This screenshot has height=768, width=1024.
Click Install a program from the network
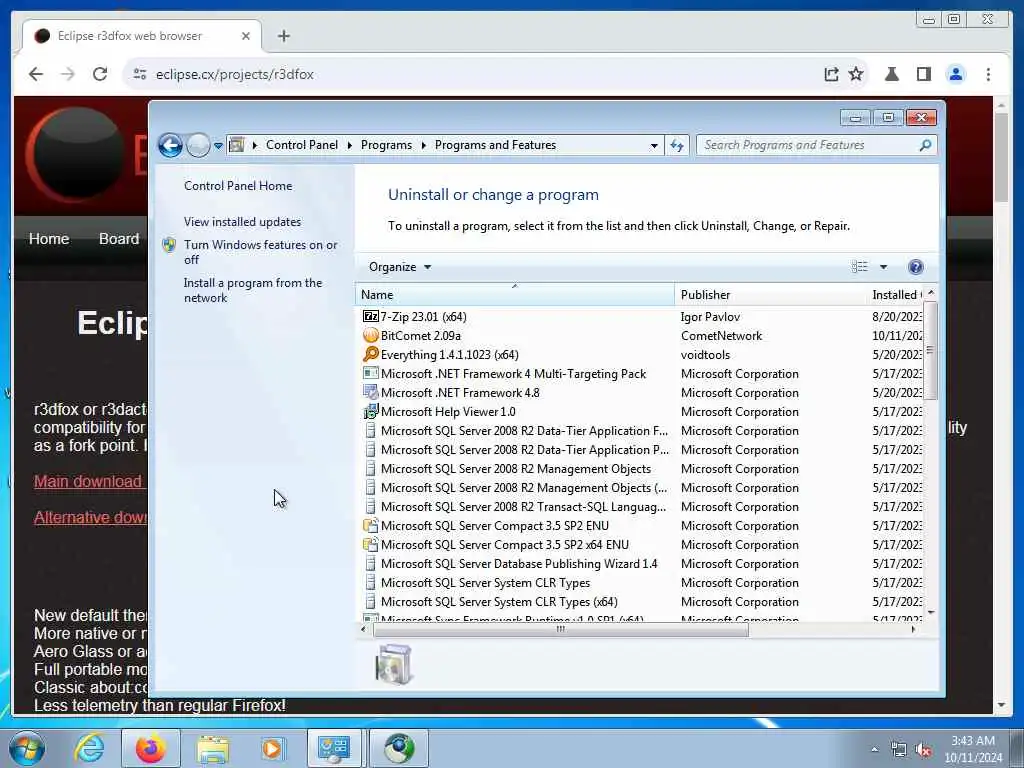pos(253,290)
